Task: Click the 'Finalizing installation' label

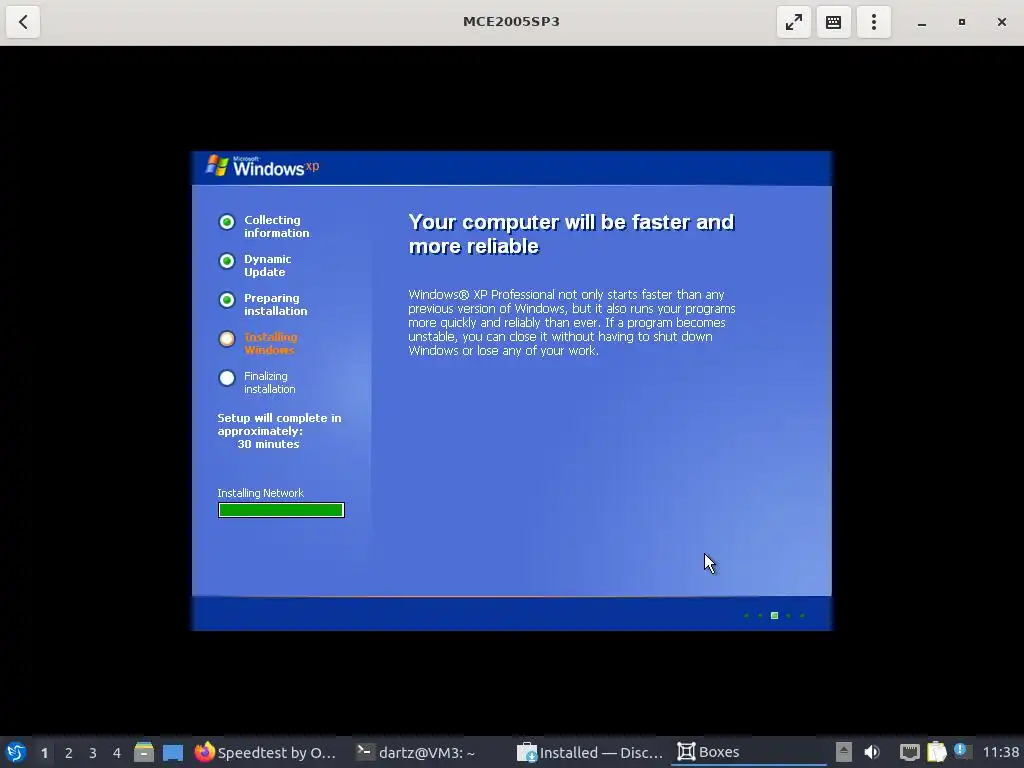Action: tap(270, 383)
